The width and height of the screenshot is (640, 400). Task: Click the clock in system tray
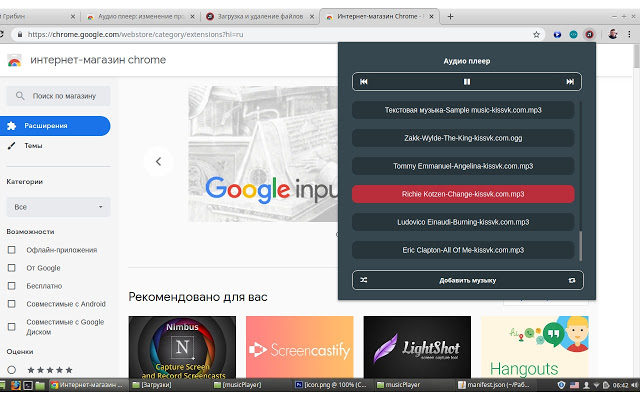tap(620, 385)
